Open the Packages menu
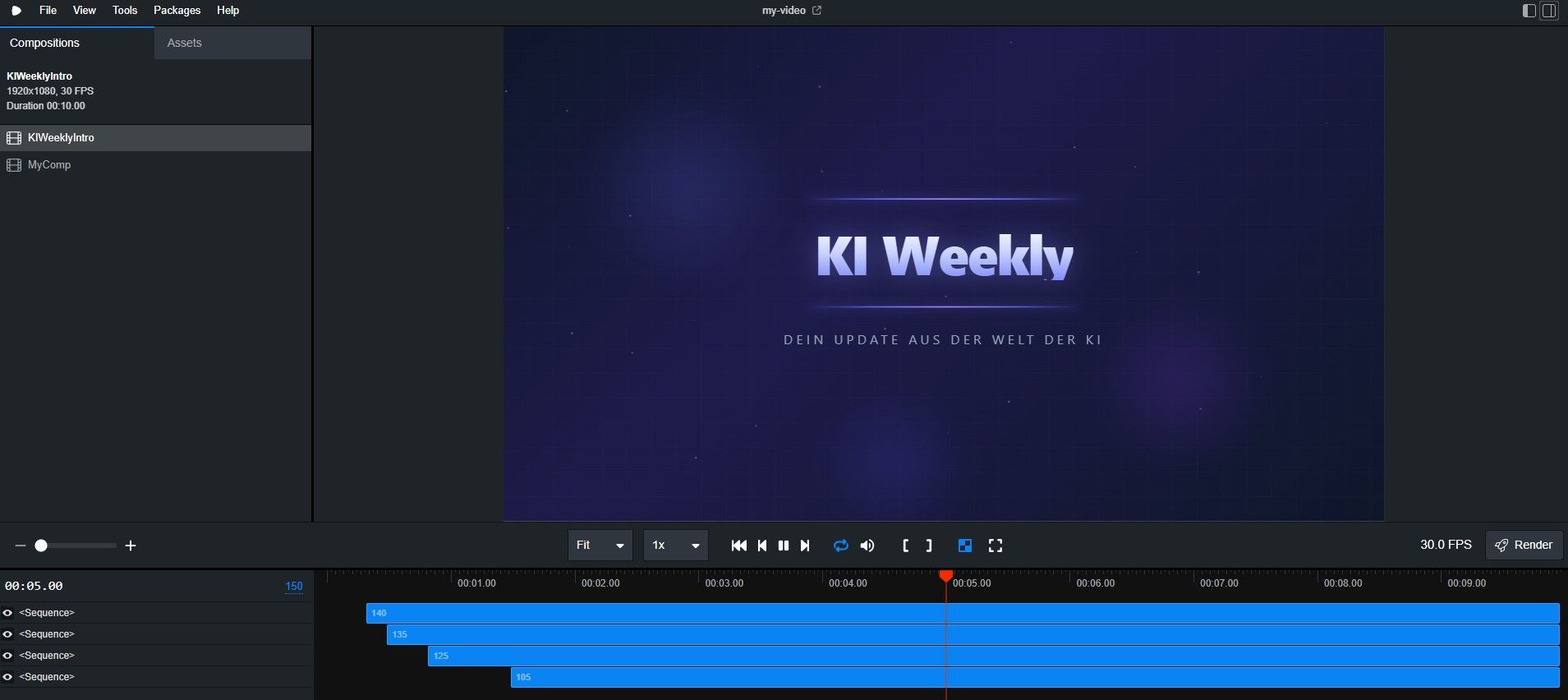 [x=177, y=11]
